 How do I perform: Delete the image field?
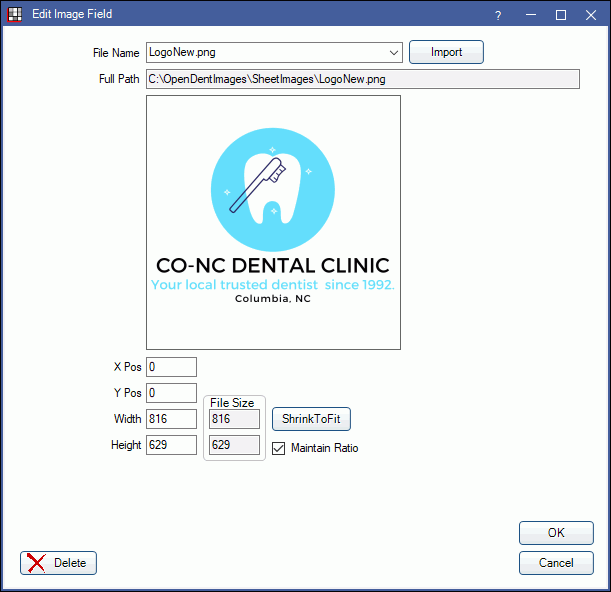58,563
